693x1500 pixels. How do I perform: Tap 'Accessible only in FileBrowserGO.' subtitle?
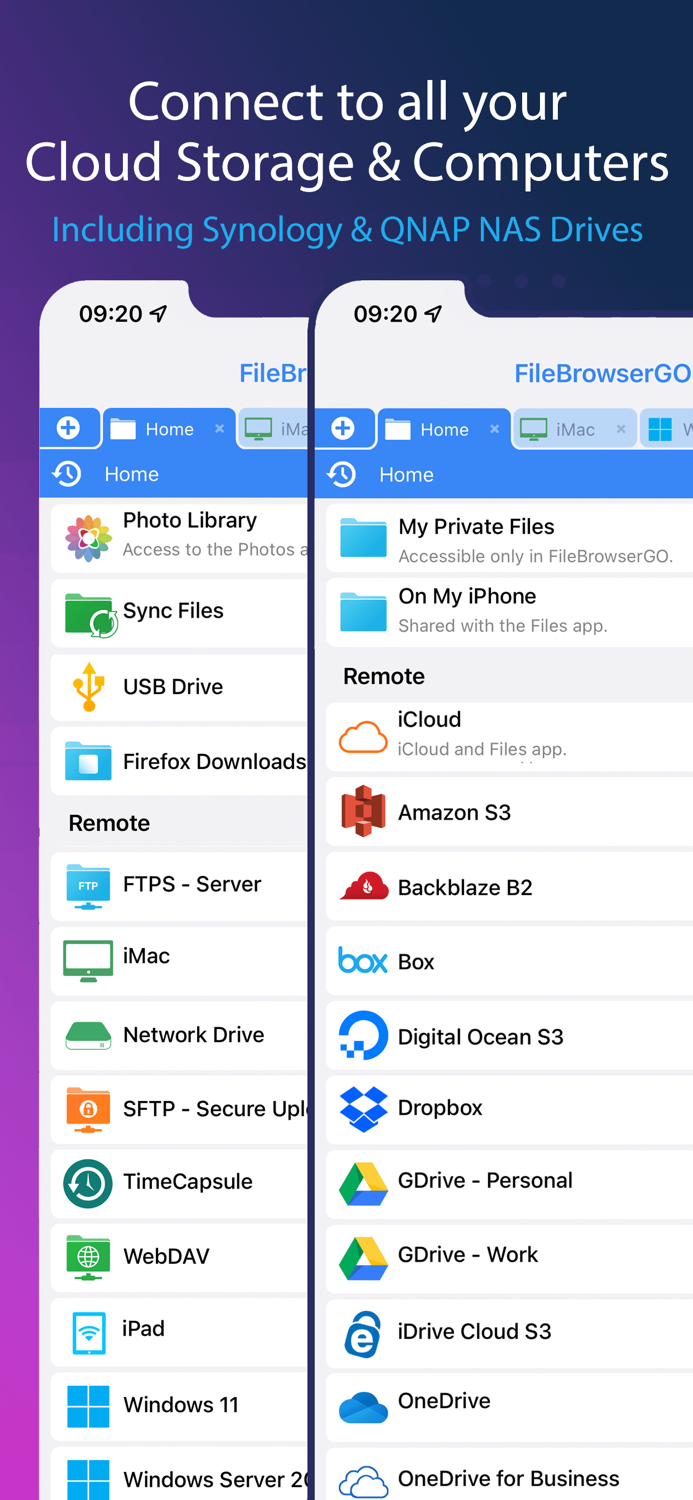(x=536, y=556)
